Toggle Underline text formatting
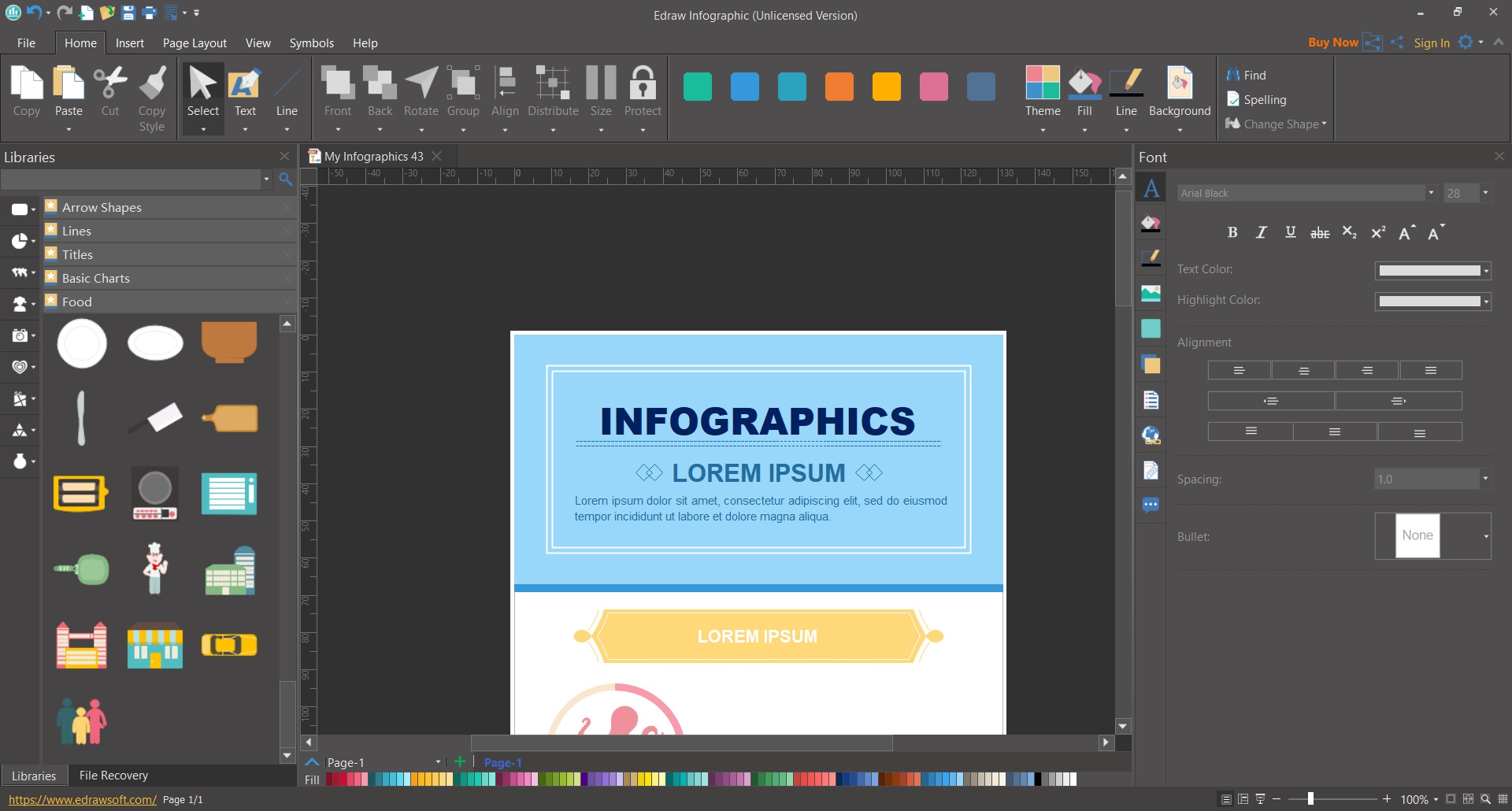Viewport: 1512px width, 811px height. click(1290, 232)
